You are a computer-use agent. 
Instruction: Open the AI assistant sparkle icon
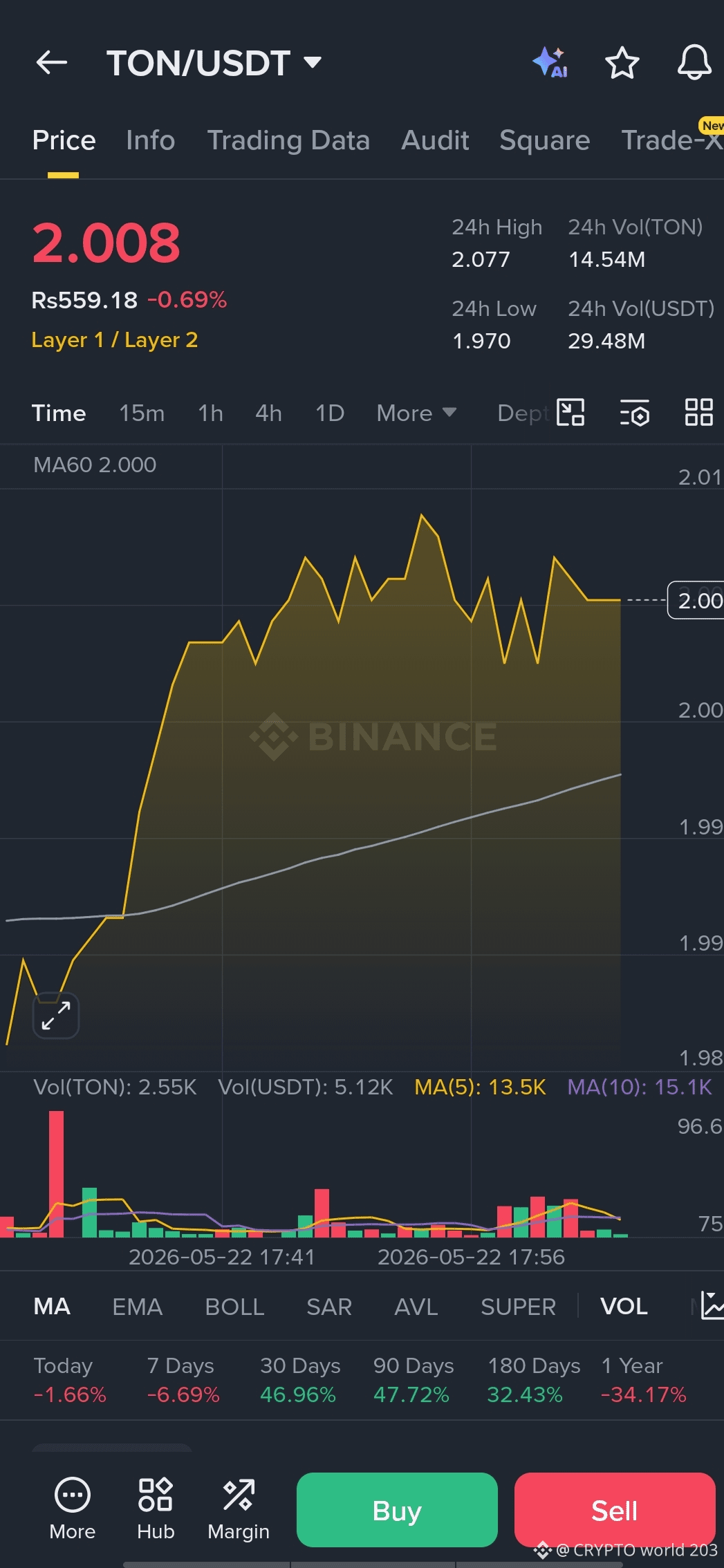(550, 62)
